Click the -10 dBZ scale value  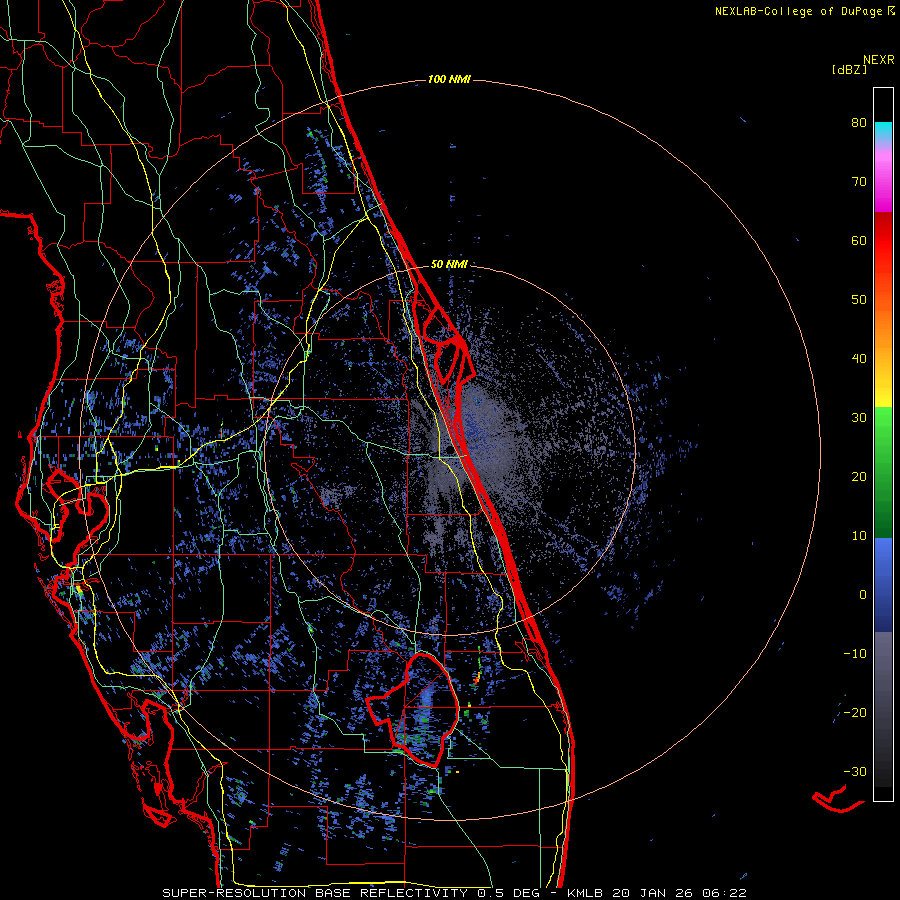pos(855,654)
